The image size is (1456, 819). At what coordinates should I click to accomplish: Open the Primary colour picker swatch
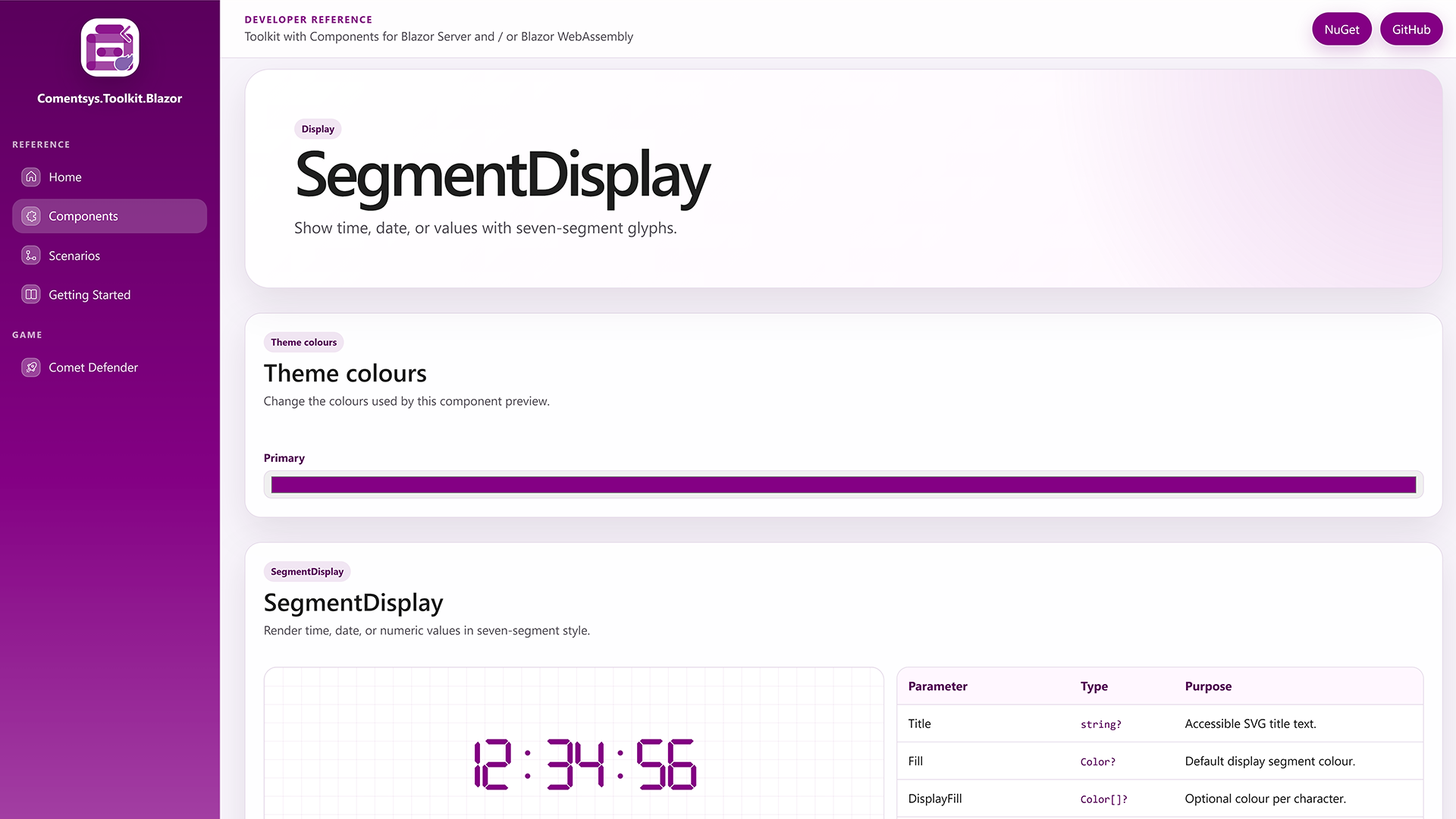(843, 485)
